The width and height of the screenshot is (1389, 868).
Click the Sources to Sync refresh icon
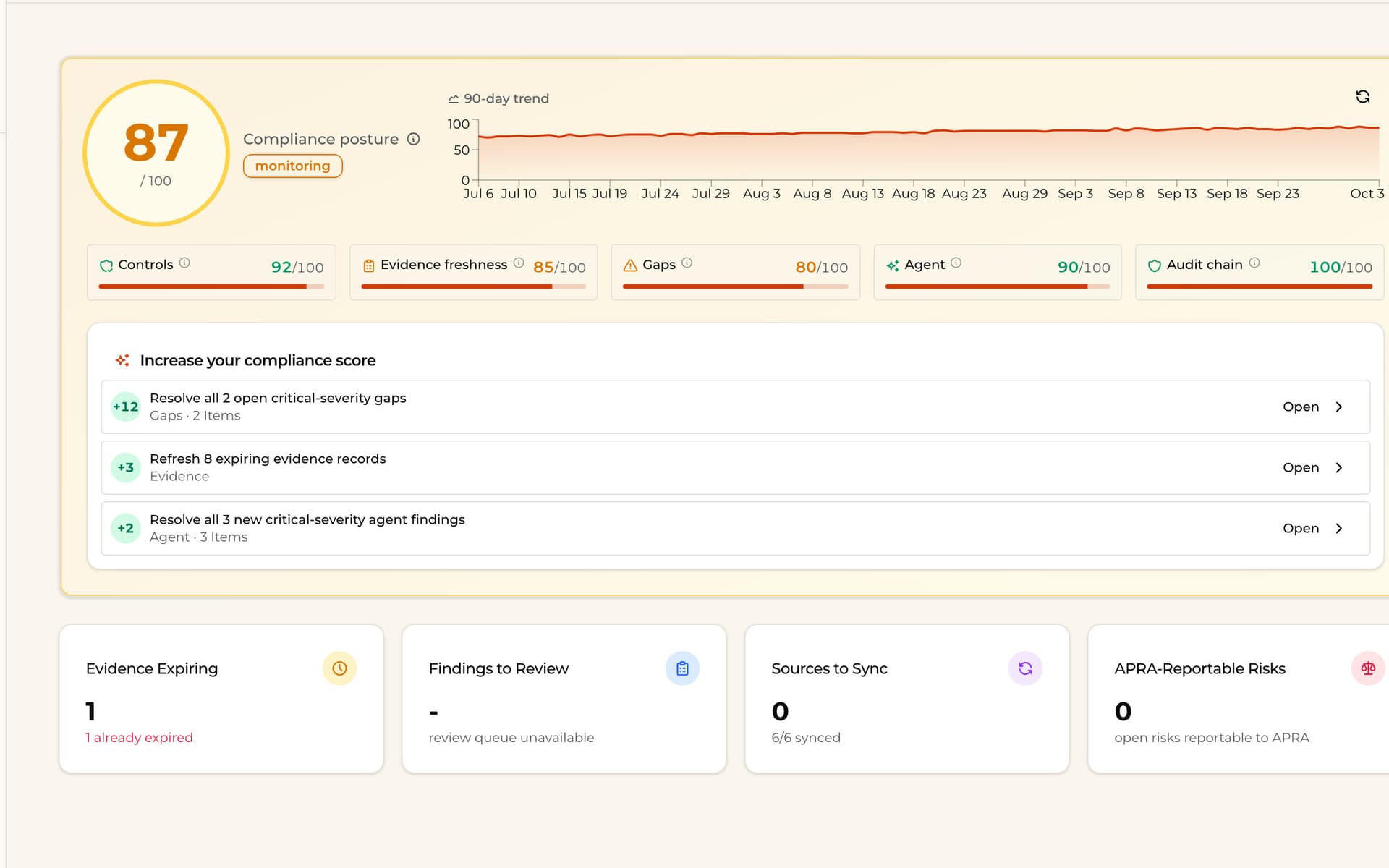point(1025,668)
